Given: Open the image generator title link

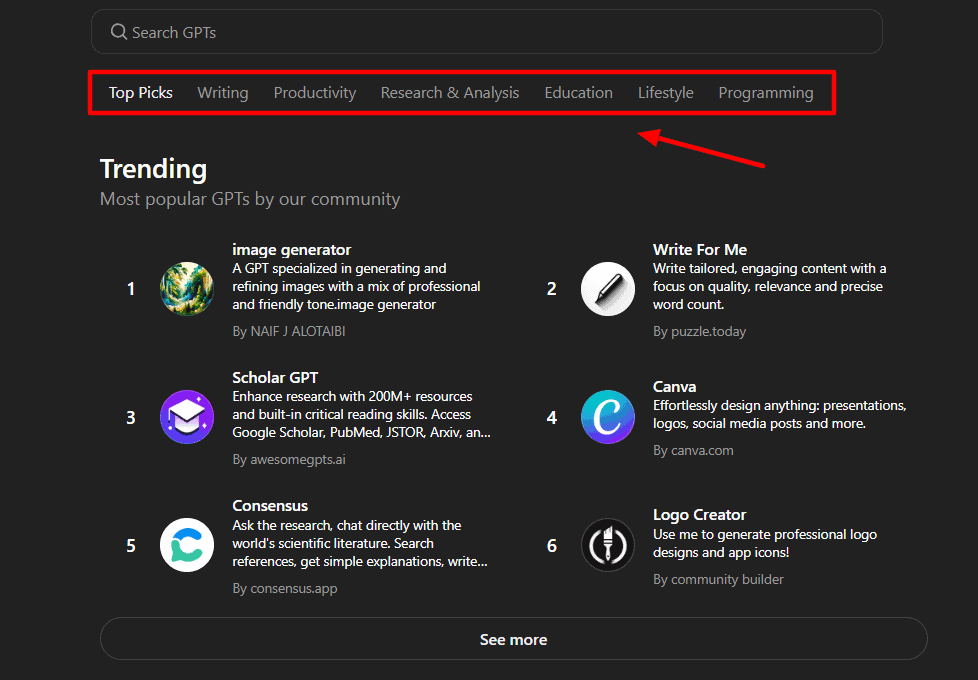Looking at the screenshot, I should [x=291, y=250].
